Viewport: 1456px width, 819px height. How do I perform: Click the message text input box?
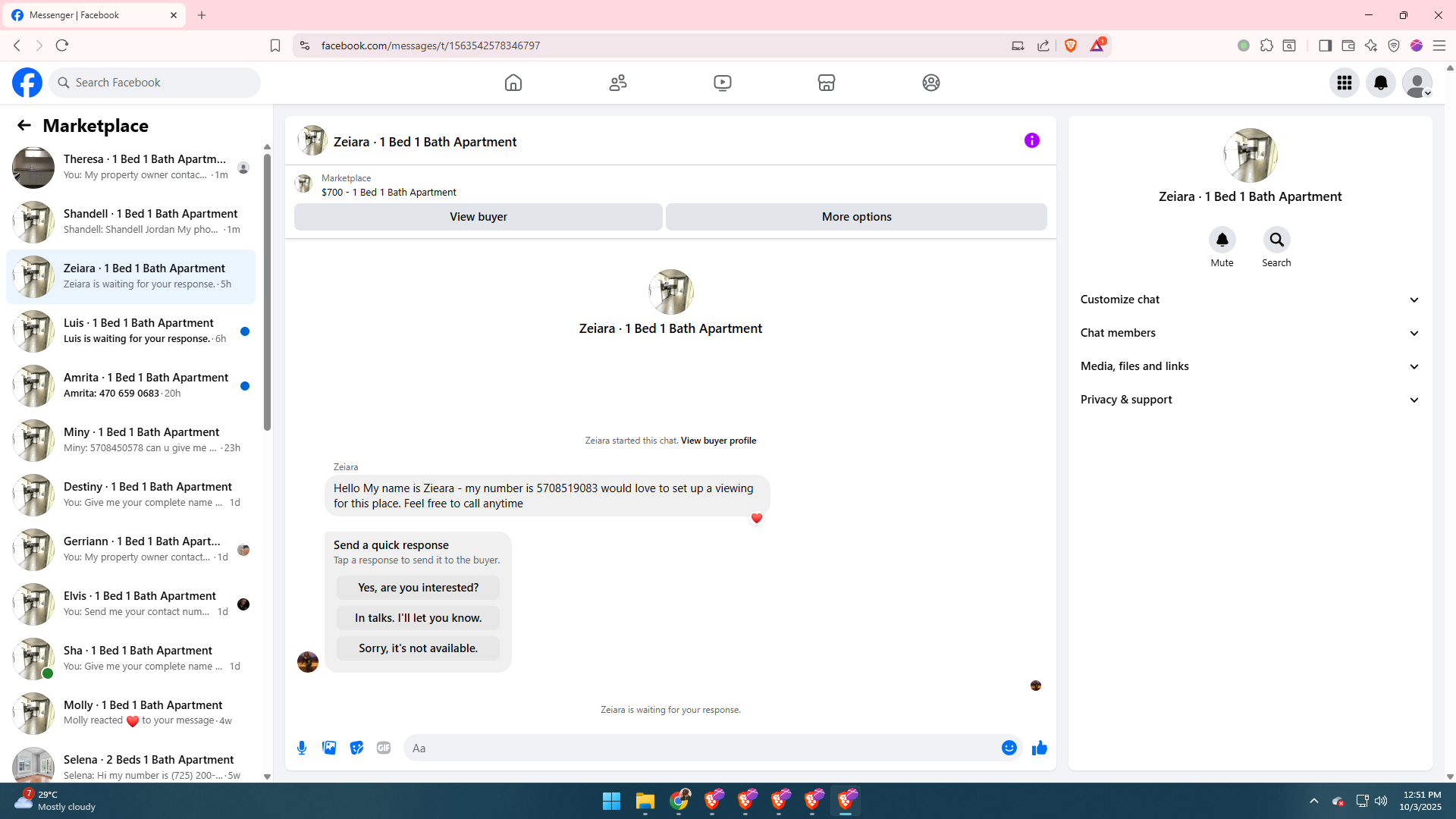click(x=703, y=748)
